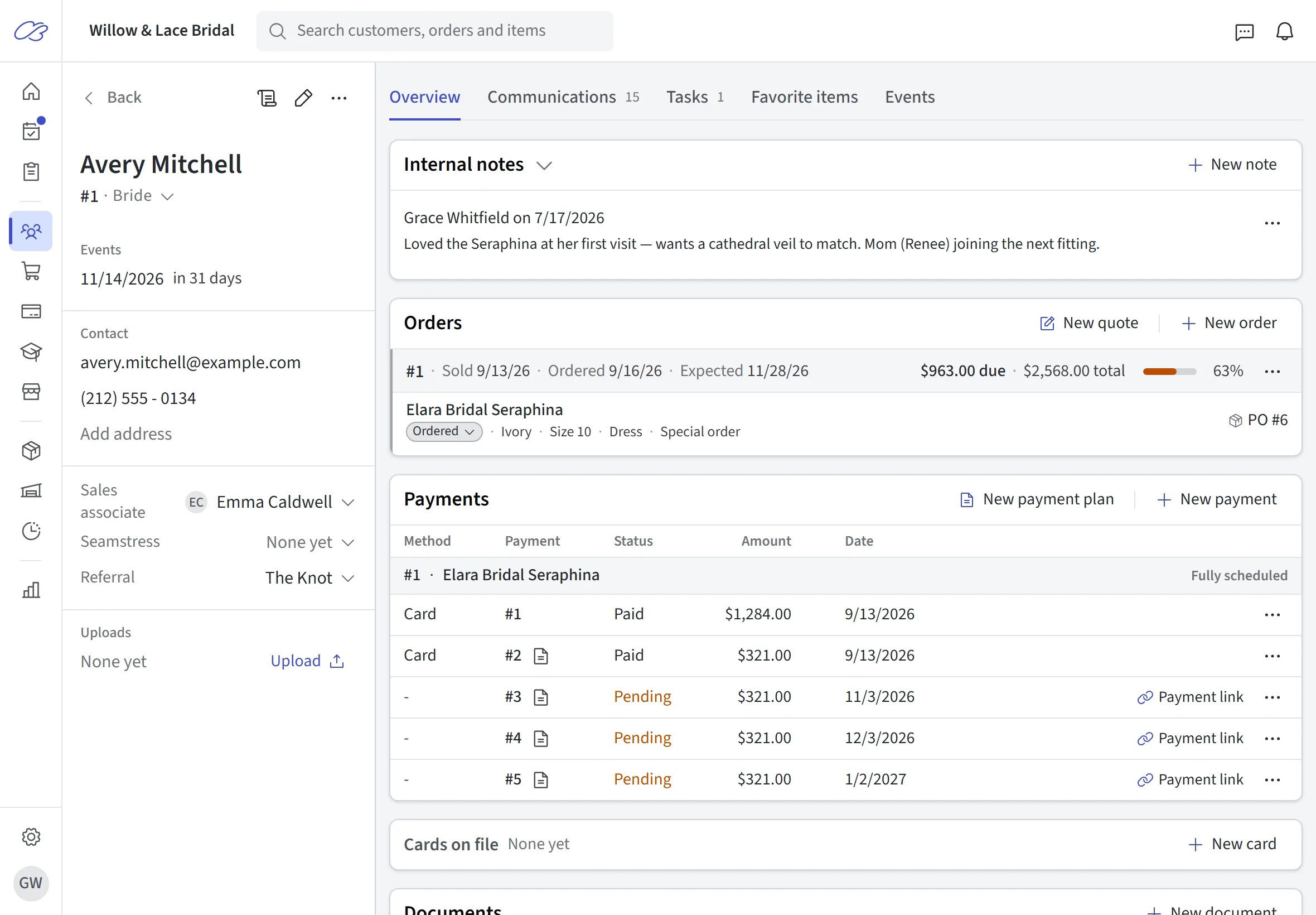This screenshot has width=1316, height=915.
Task: Open the Ordered status dropdown
Action: [444, 431]
